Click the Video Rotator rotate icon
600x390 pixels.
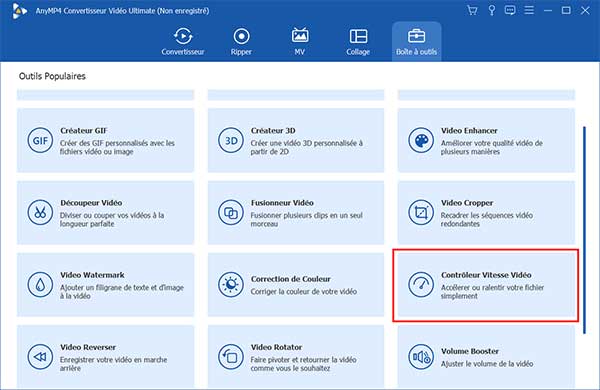[231, 357]
